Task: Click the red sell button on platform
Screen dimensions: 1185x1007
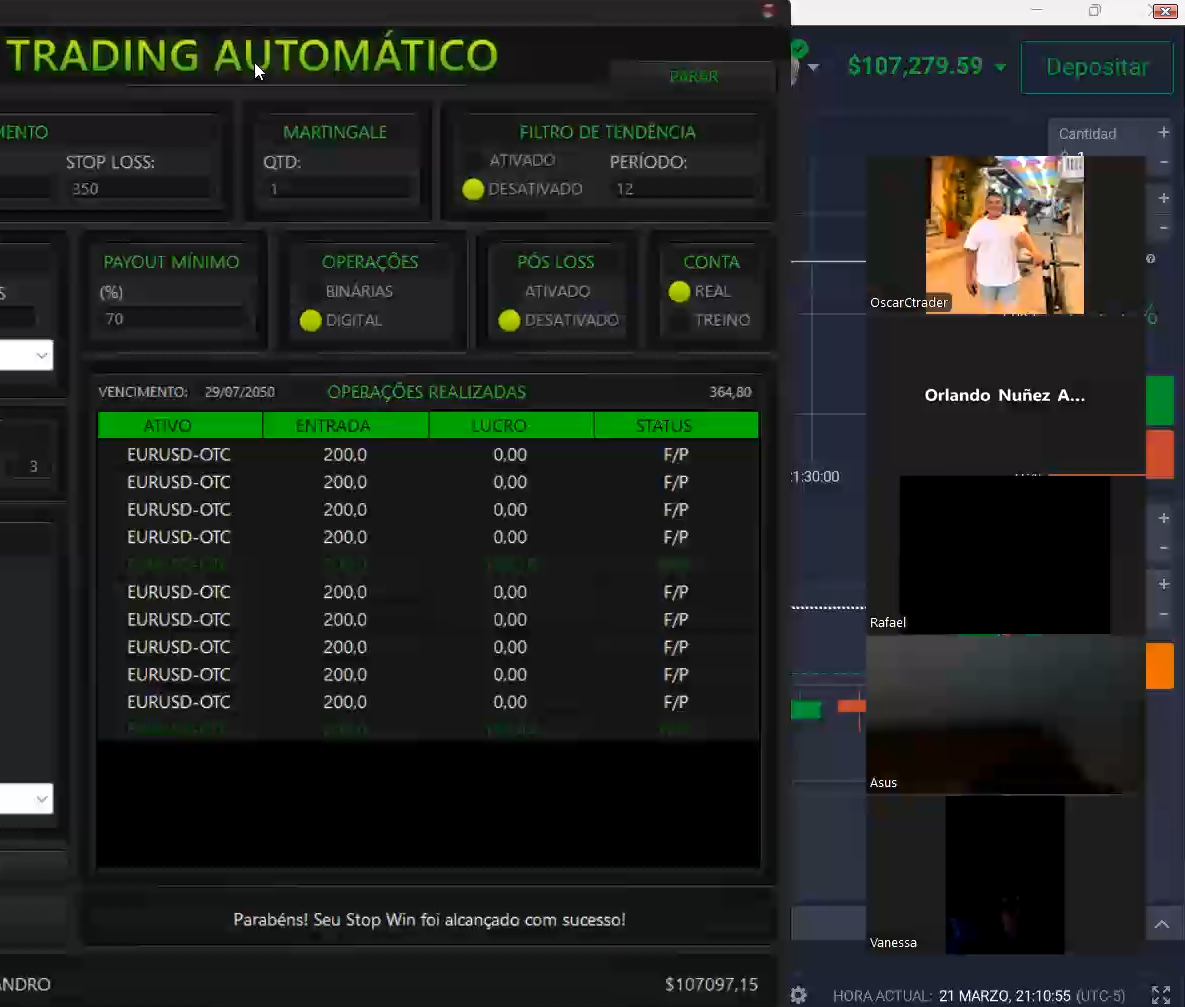Action: (x=1160, y=454)
